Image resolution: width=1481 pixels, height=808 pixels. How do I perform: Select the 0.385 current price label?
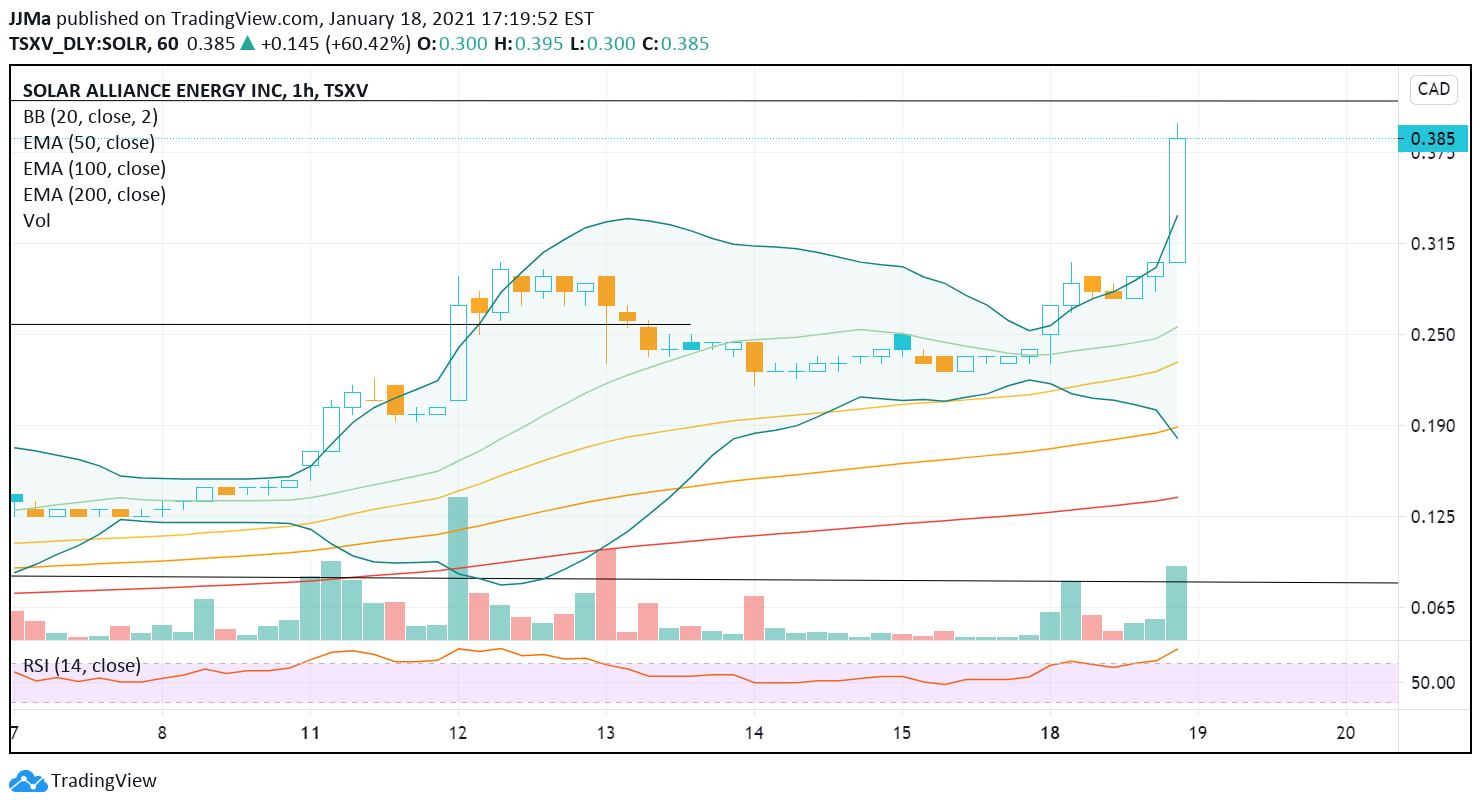click(1432, 139)
